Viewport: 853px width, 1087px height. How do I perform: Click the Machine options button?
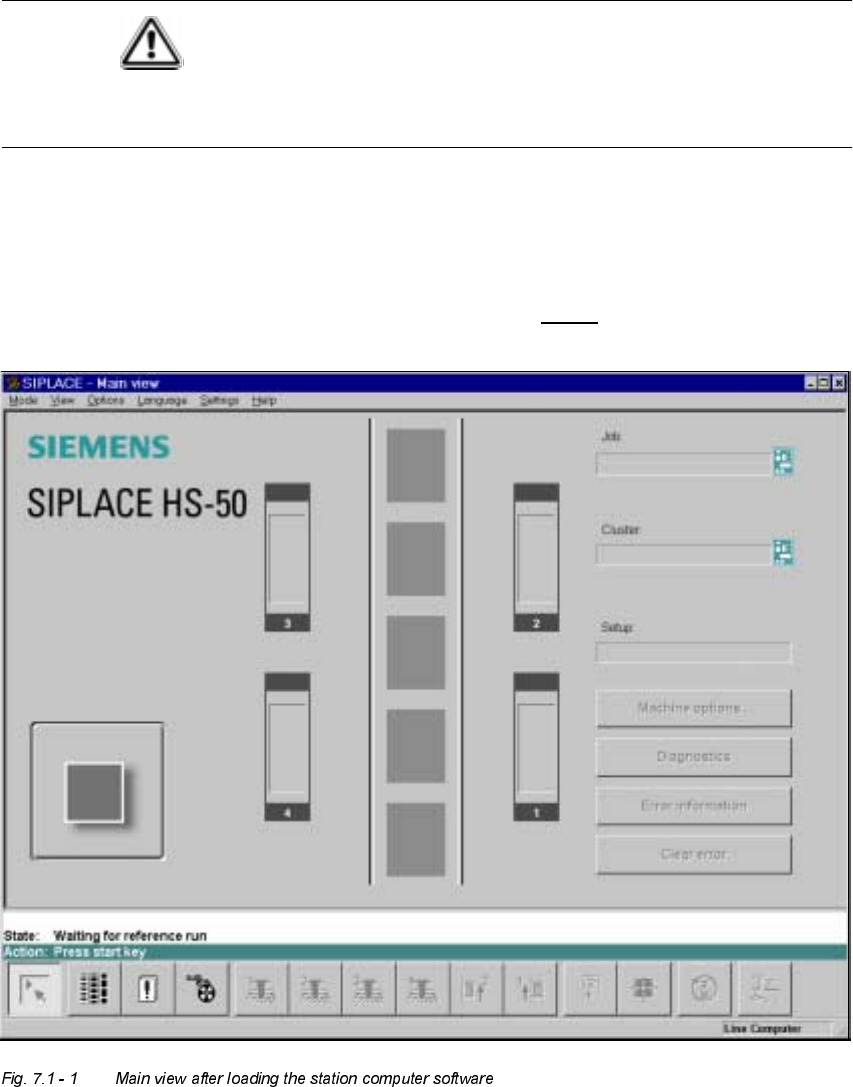click(693, 708)
